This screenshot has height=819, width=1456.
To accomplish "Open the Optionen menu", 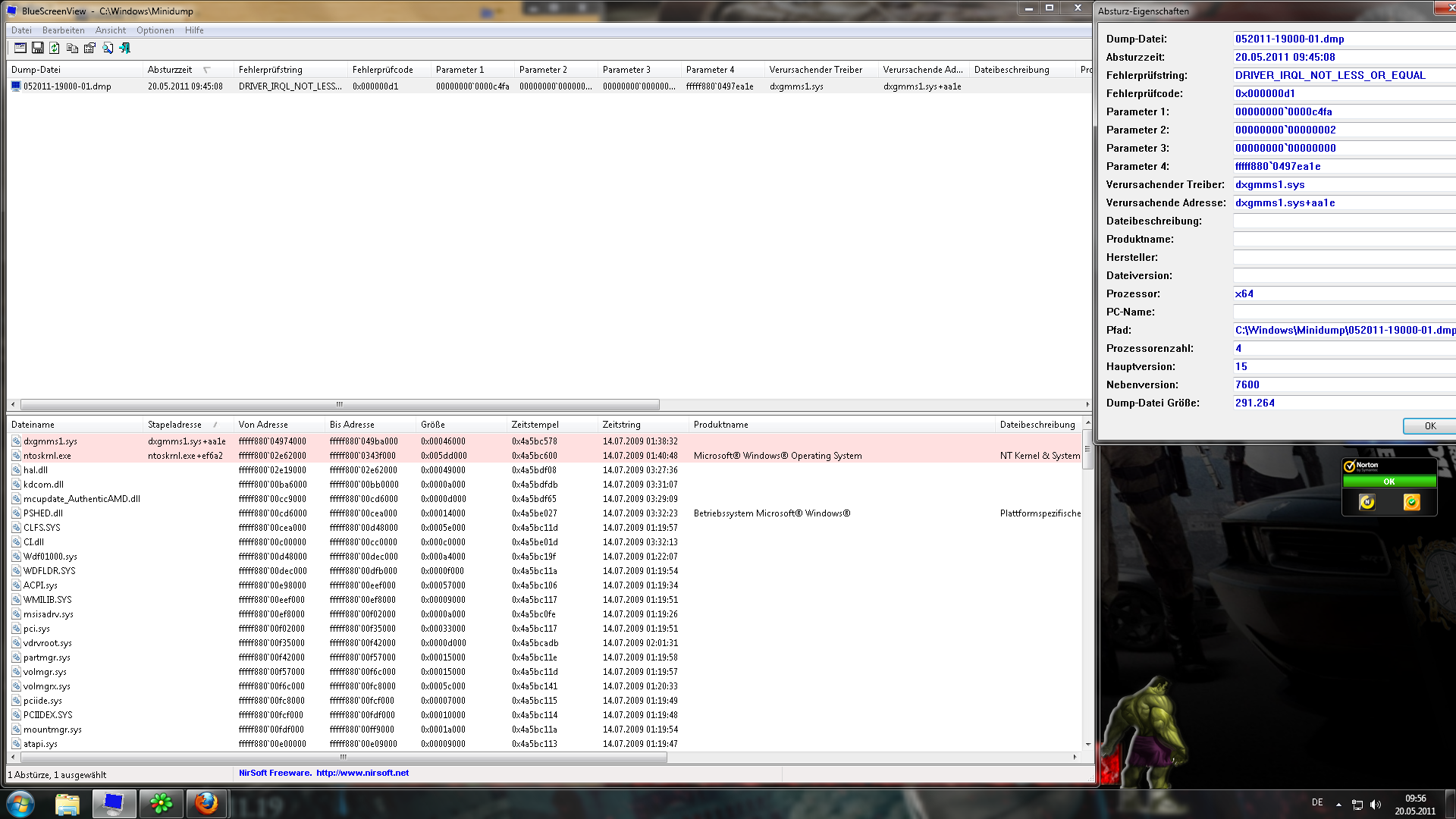I will tap(155, 30).
